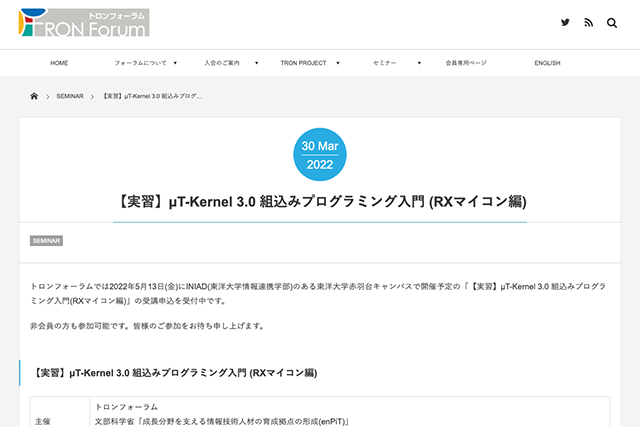
Task: Open the 入会のご案内 menu item
Action: pyautogui.click(x=222, y=63)
